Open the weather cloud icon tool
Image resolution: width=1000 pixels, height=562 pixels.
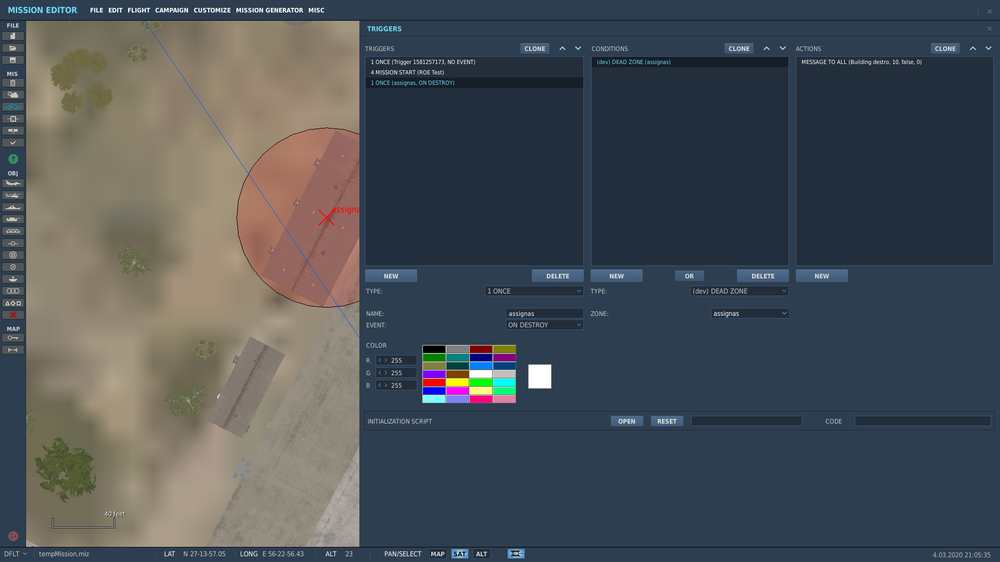pyautogui.click(x=13, y=95)
